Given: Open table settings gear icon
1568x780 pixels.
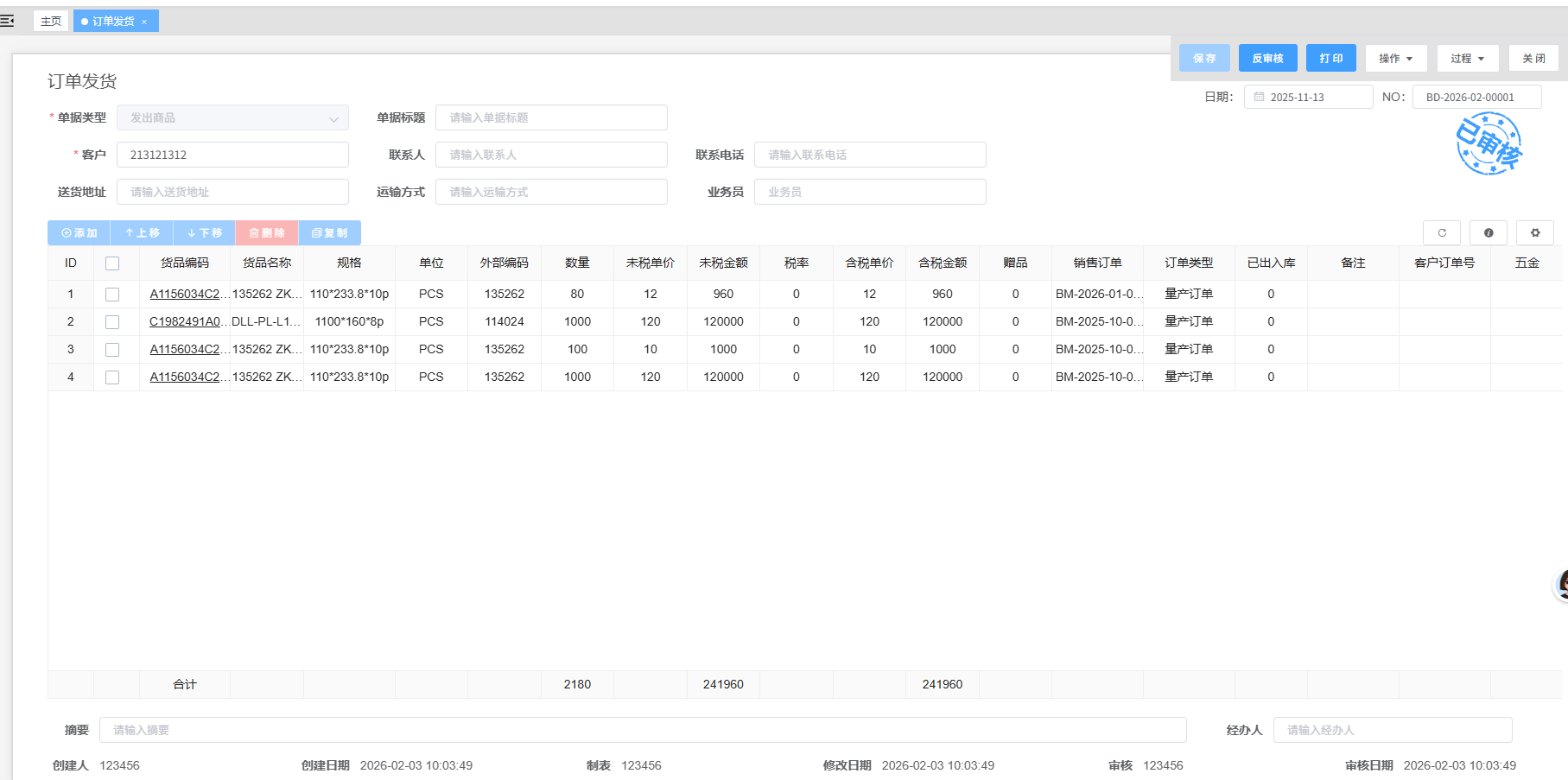Looking at the screenshot, I should tap(1534, 232).
